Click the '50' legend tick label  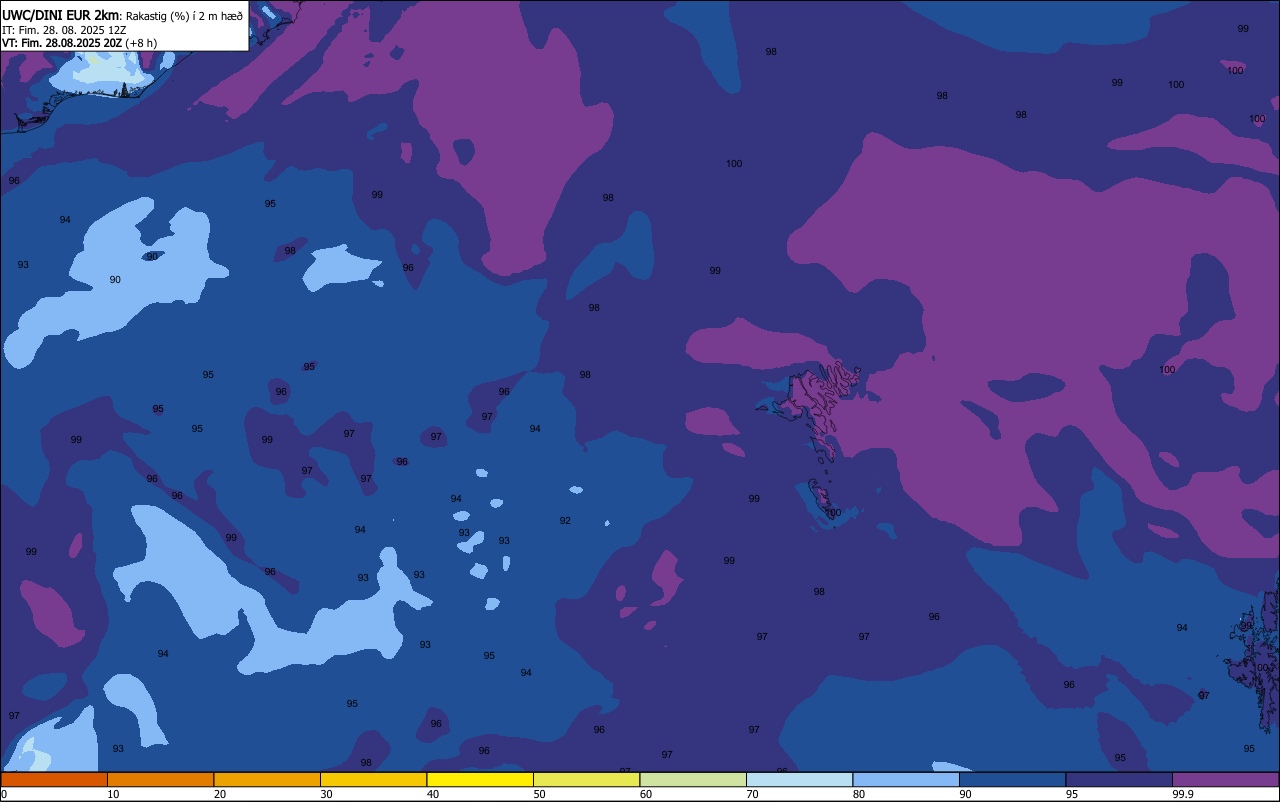tap(540, 794)
